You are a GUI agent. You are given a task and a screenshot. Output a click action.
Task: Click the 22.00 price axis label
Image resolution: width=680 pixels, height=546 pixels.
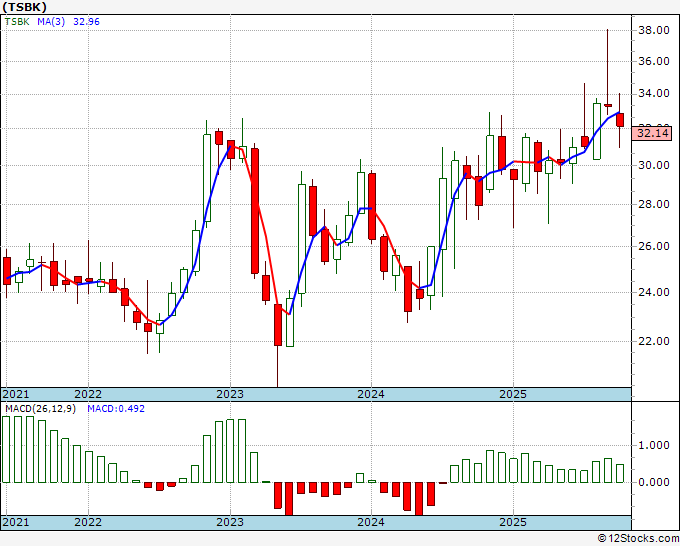point(654,341)
